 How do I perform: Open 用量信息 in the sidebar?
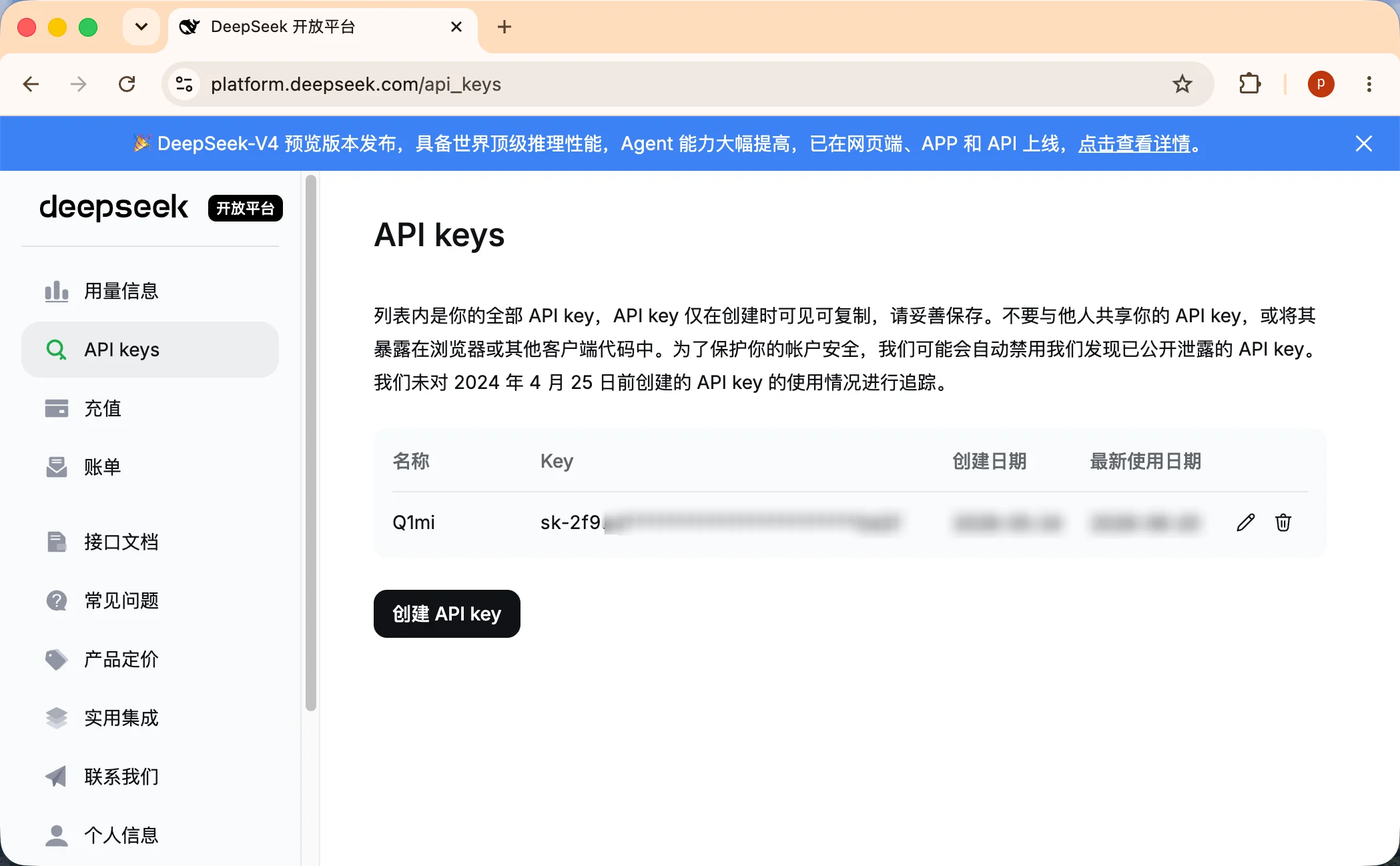click(150, 291)
